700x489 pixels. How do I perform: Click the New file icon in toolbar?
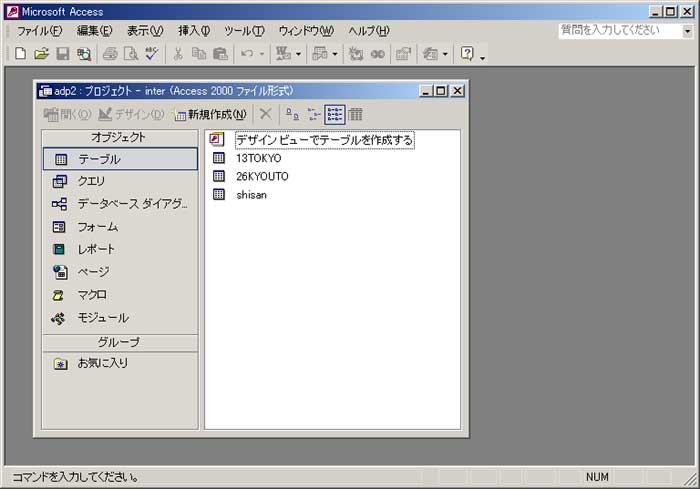20,53
